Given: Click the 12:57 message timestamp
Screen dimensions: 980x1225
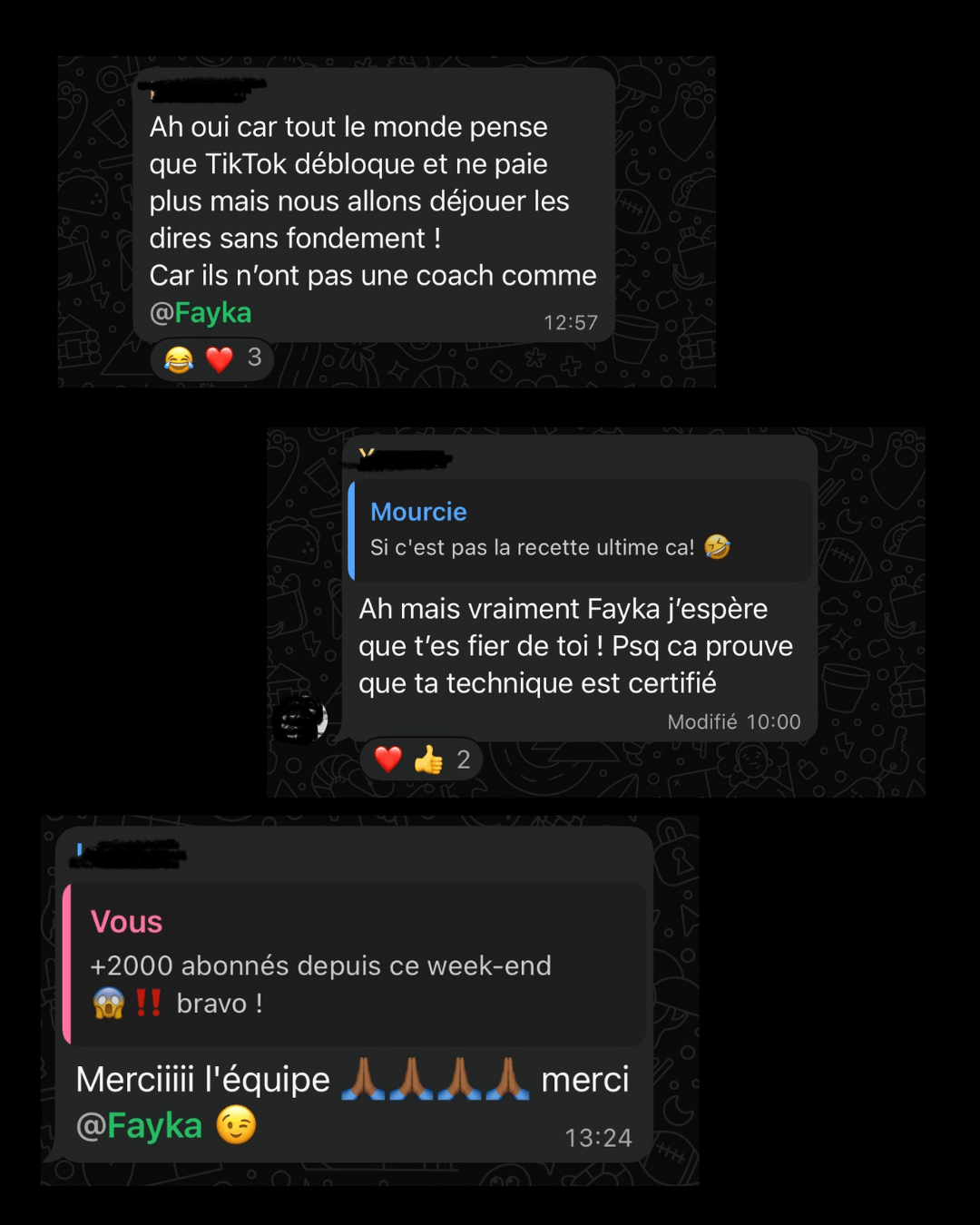Looking at the screenshot, I should pyautogui.click(x=571, y=322).
